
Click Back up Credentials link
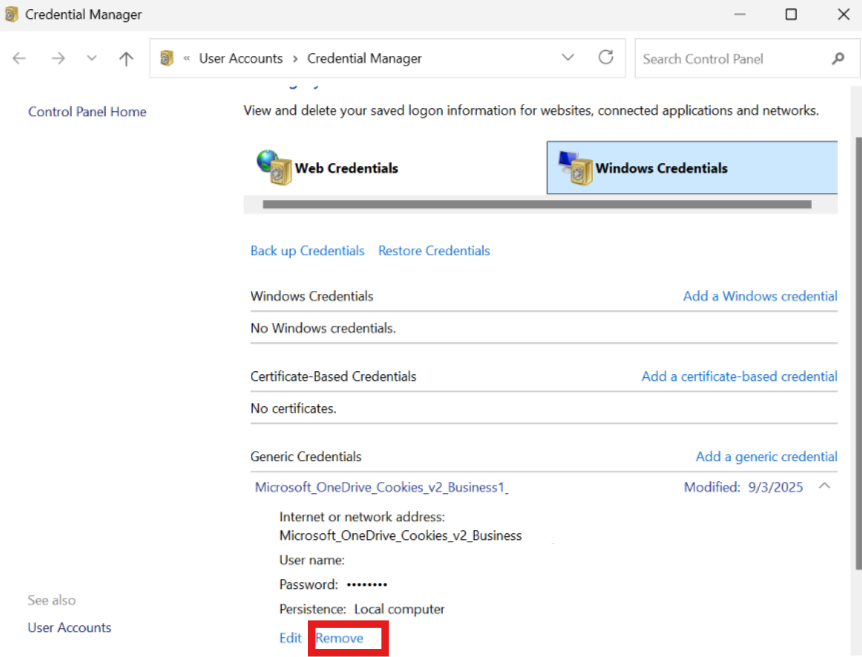click(307, 251)
